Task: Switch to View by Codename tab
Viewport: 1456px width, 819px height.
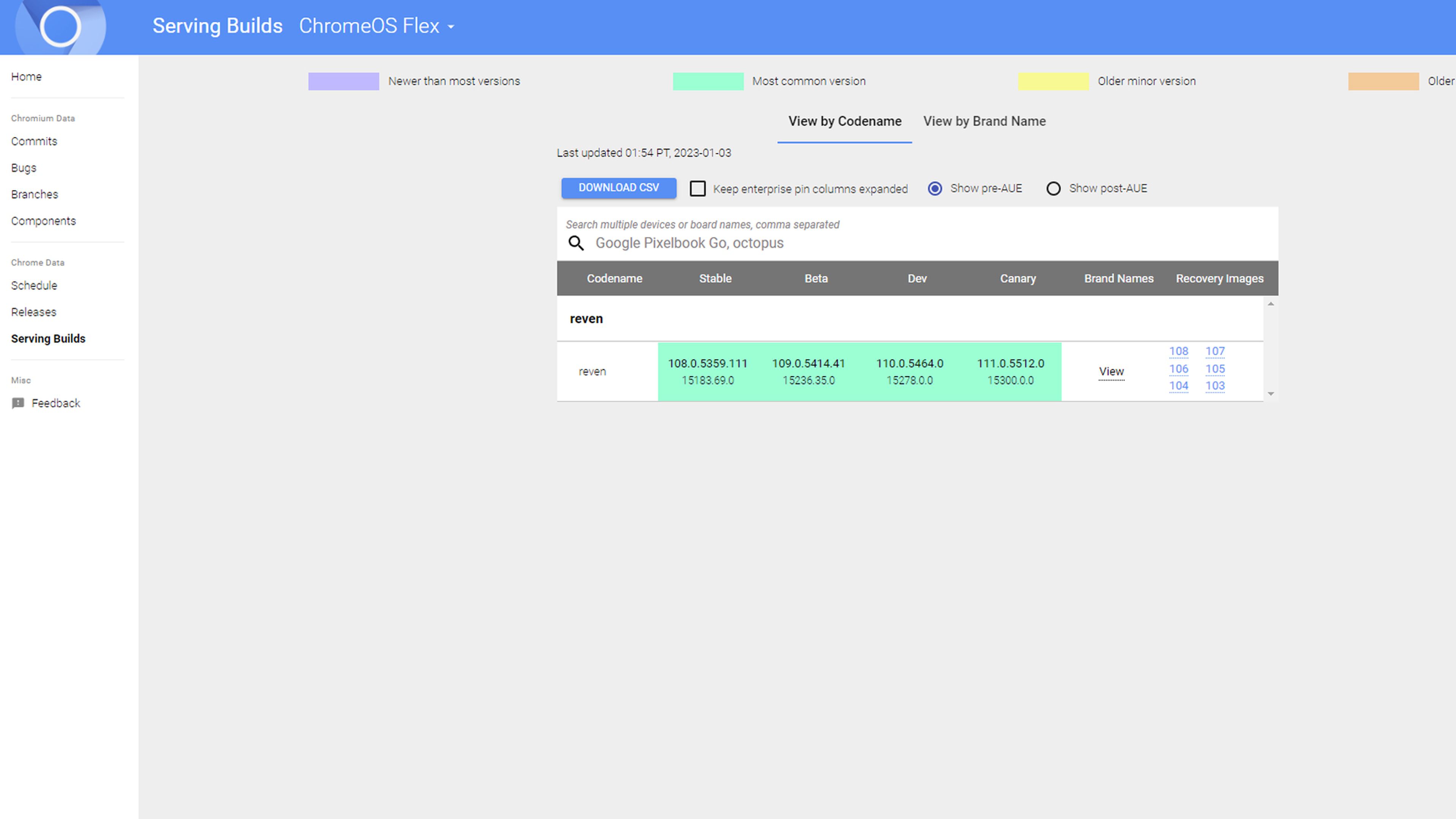Action: click(844, 121)
